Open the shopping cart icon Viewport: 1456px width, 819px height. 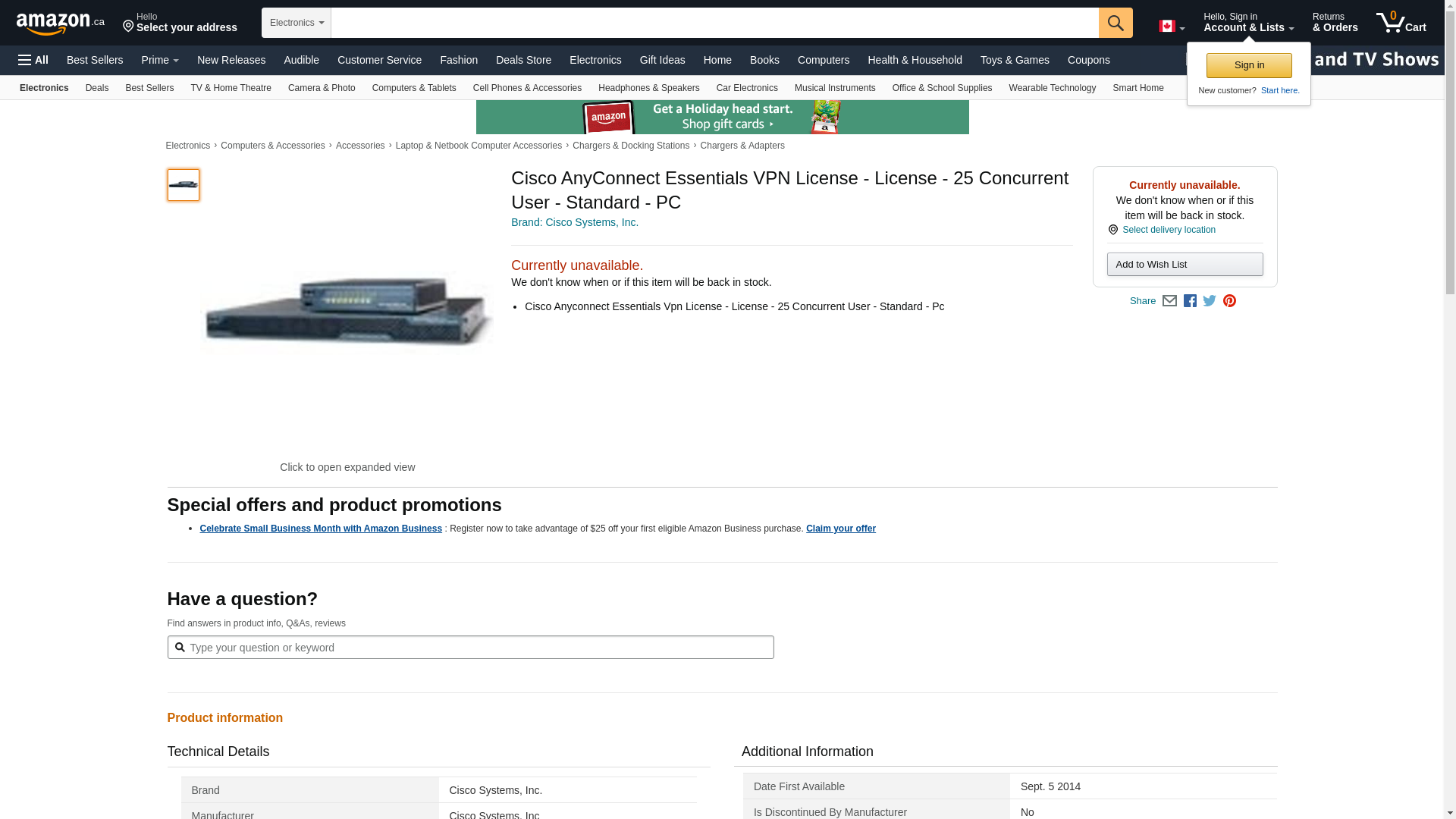click(x=1401, y=23)
